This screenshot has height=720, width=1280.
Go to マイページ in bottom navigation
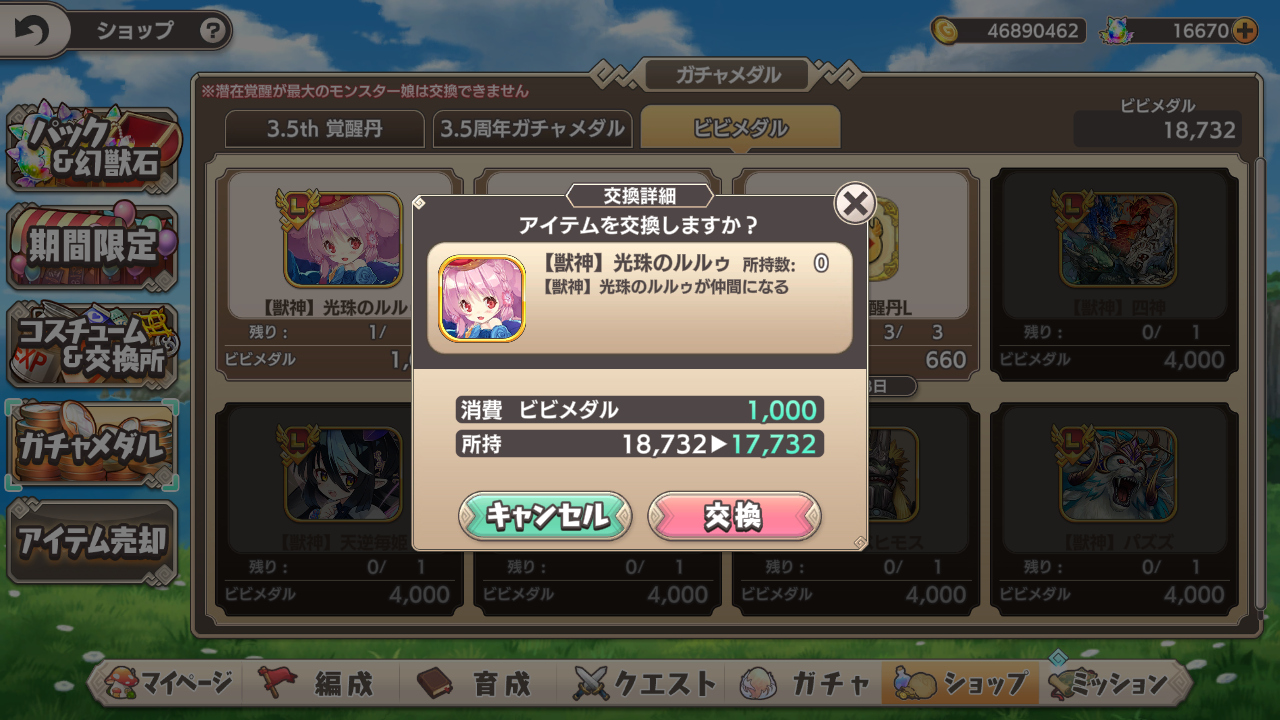point(170,684)
